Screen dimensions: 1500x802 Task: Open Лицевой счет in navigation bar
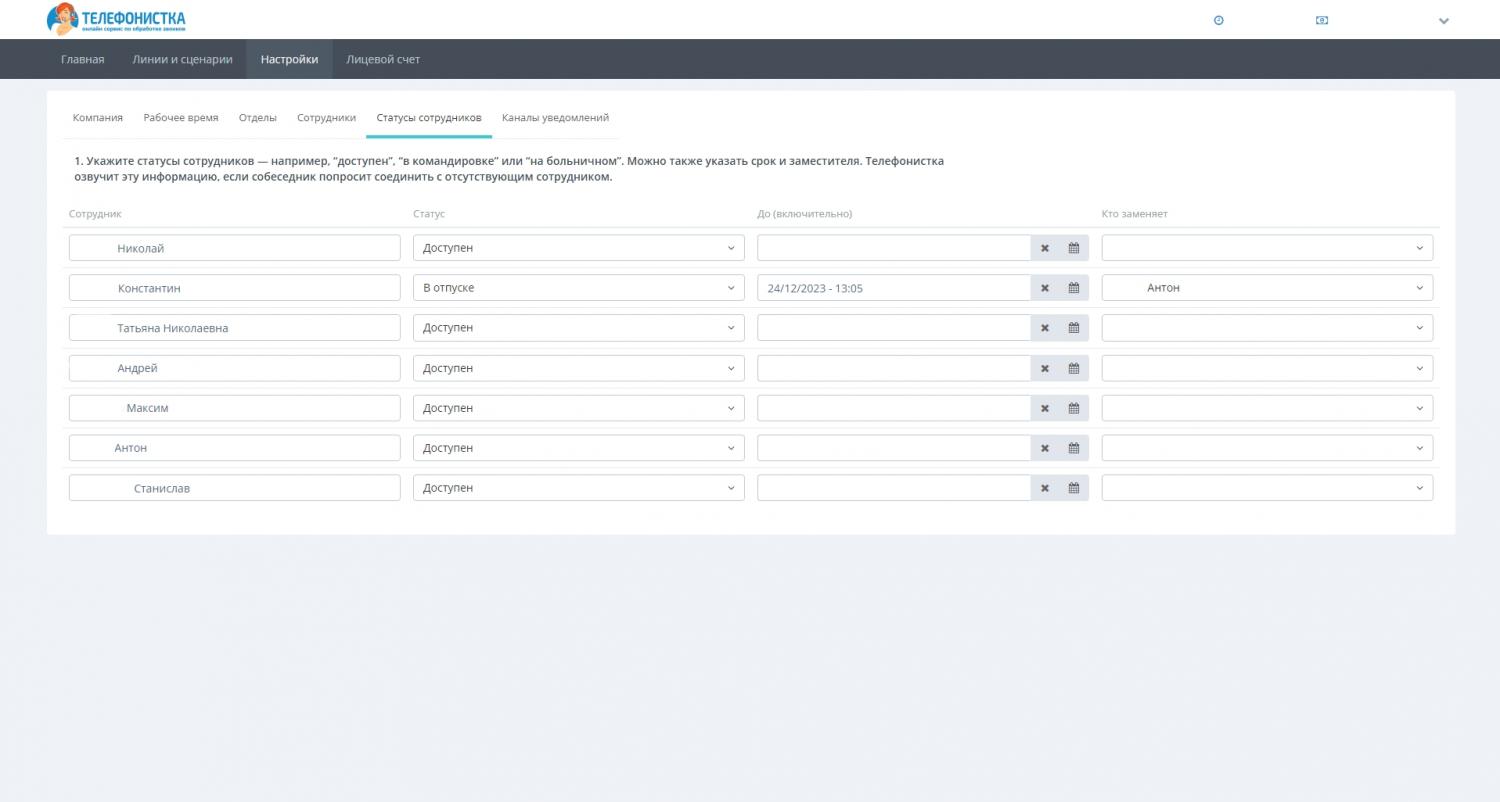tap(383, 59)
